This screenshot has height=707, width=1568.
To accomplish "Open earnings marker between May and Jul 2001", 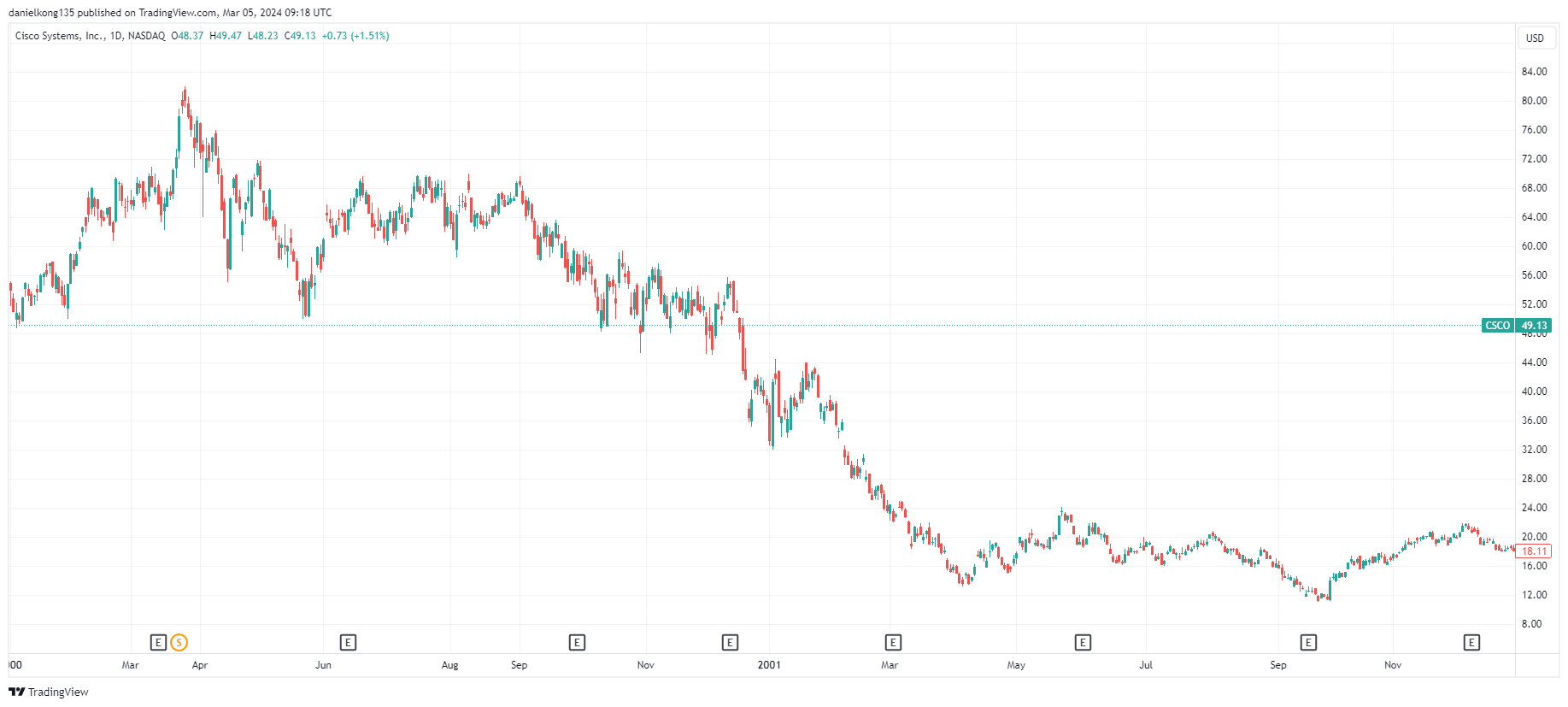I will 1083,642.
